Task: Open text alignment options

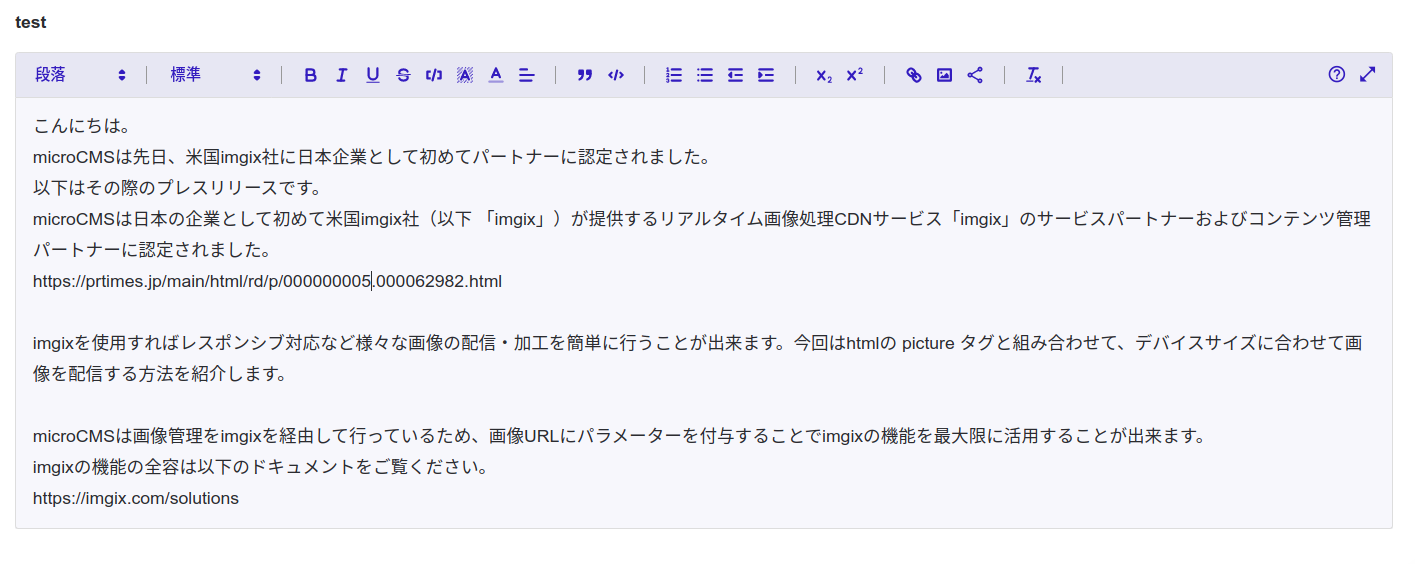Action: 527,75
